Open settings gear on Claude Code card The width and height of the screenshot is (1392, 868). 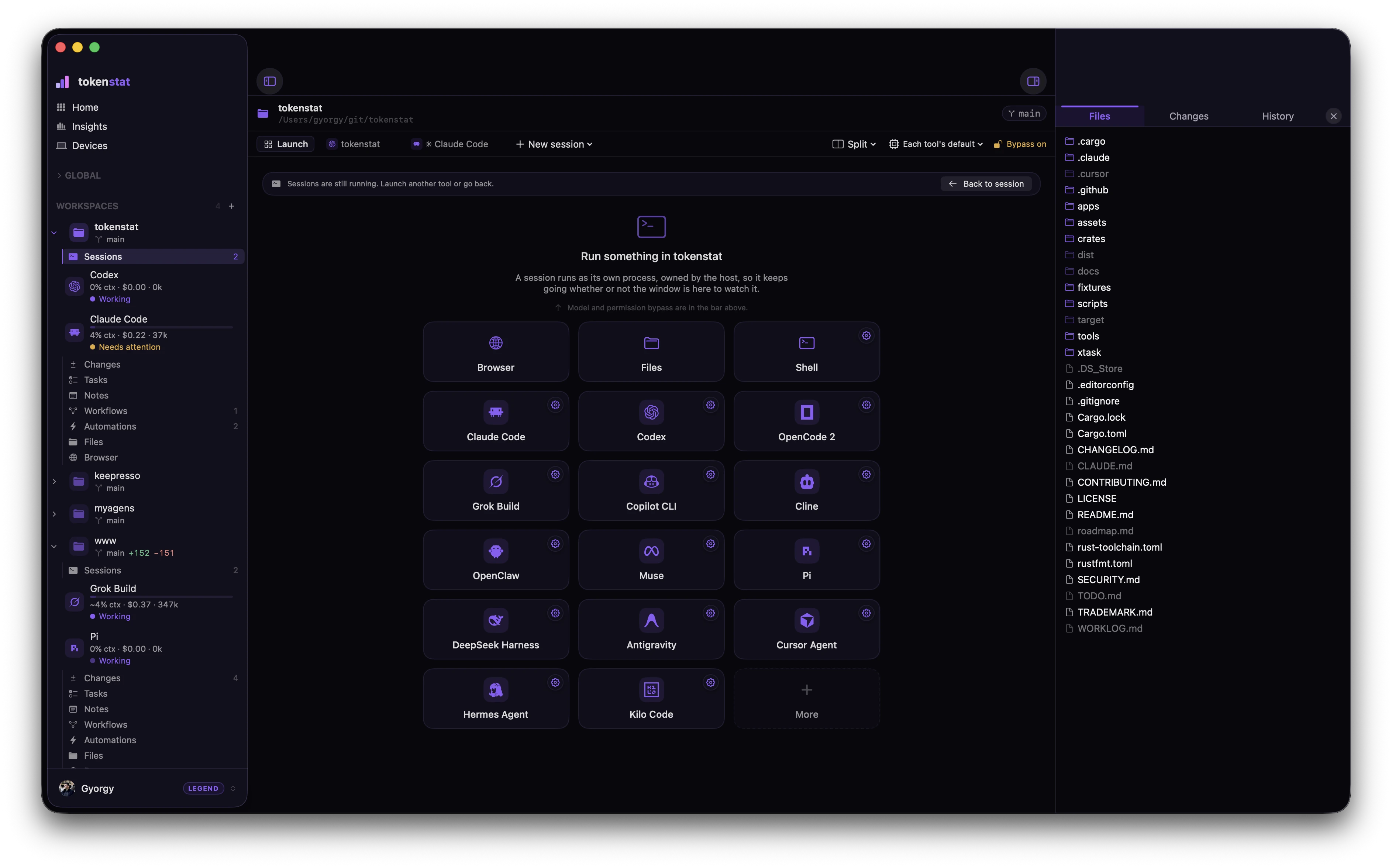(x=555, y=405)
